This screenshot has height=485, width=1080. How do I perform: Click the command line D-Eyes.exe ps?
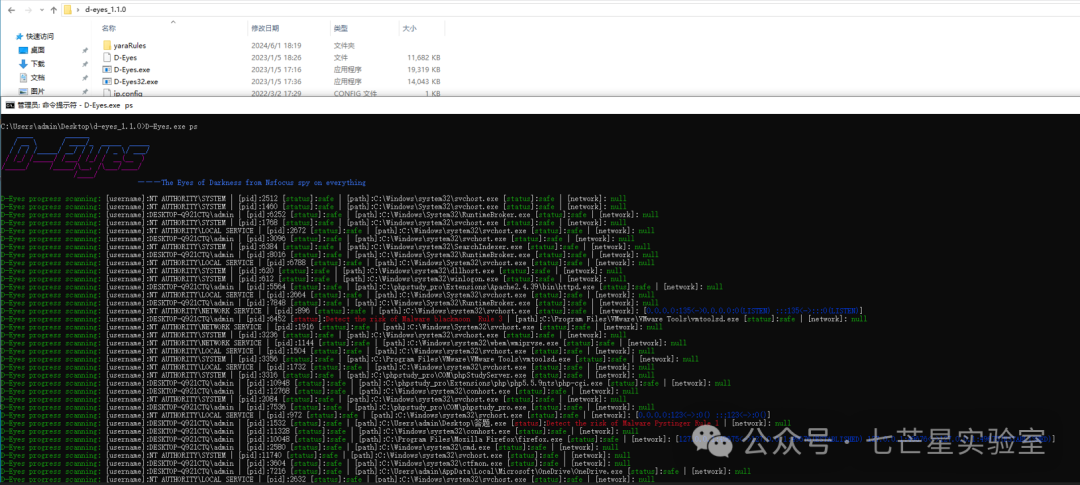(x=173, y=127)
